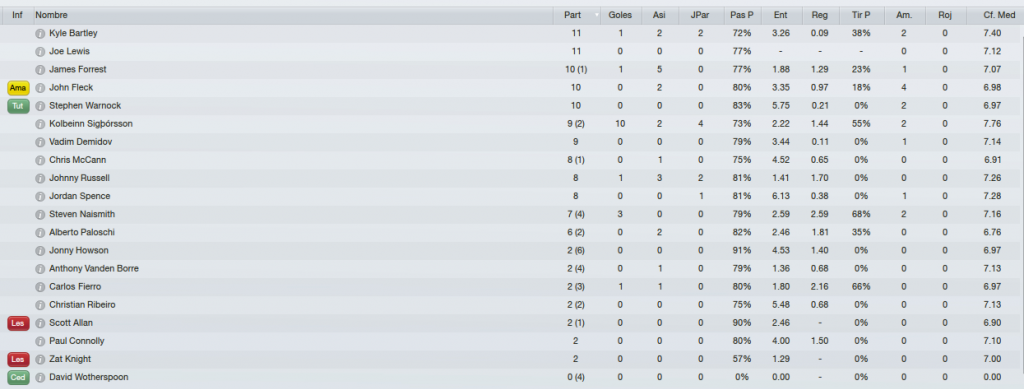This screenshot has height=389, width=1024.
Task: Open info icon beside Jonny Howson
Action: click(x=40, y=251)
